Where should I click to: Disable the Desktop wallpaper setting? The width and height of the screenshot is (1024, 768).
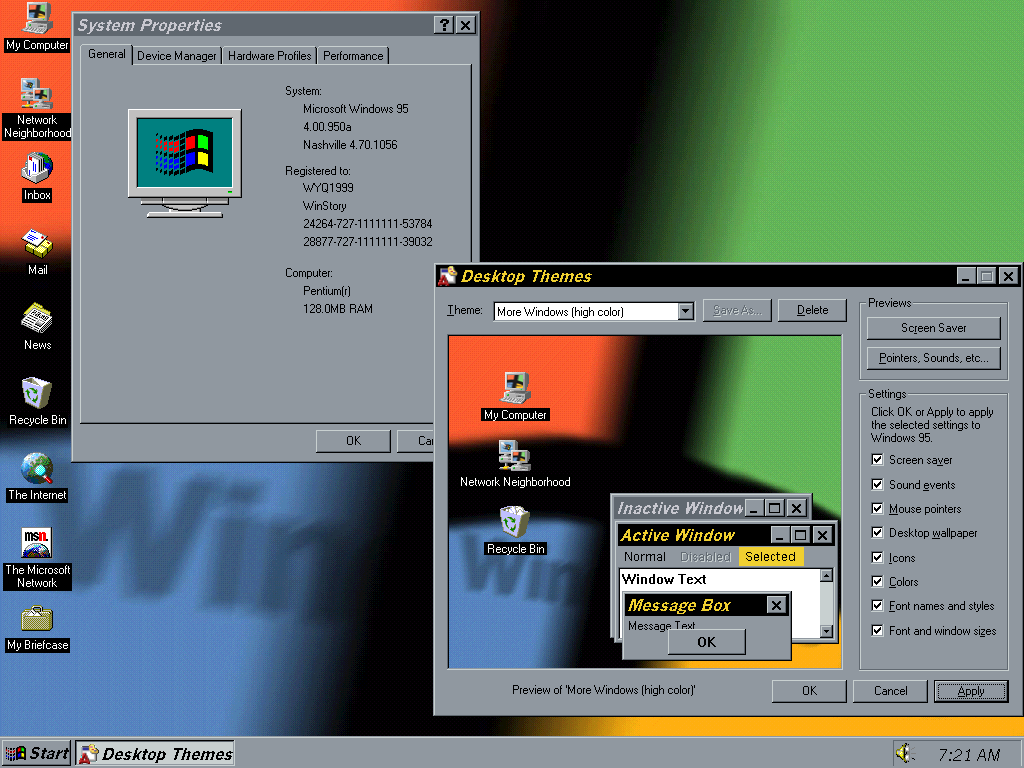877,533
